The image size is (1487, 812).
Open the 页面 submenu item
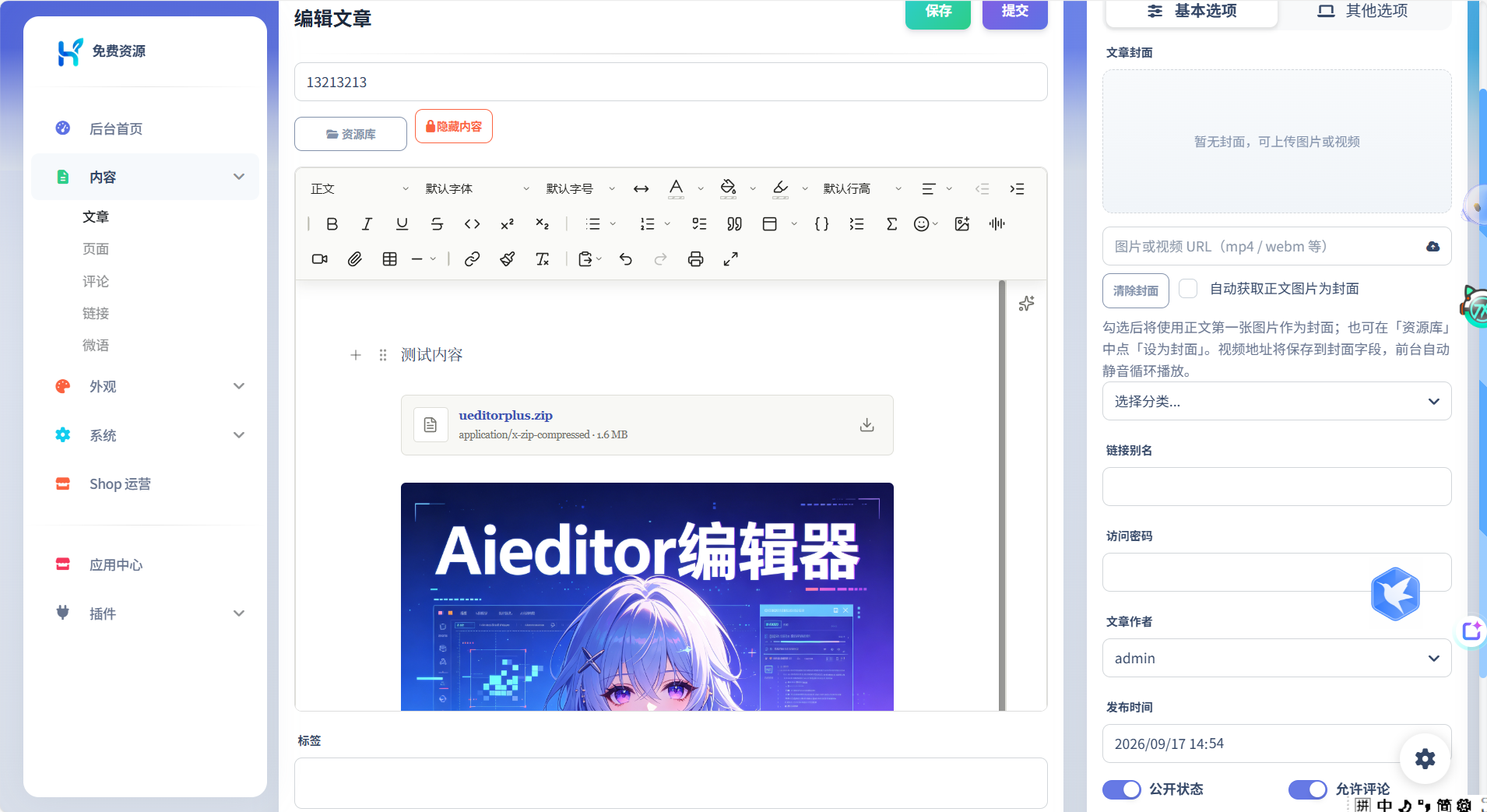pyautogui.click(x=96, y=249)
